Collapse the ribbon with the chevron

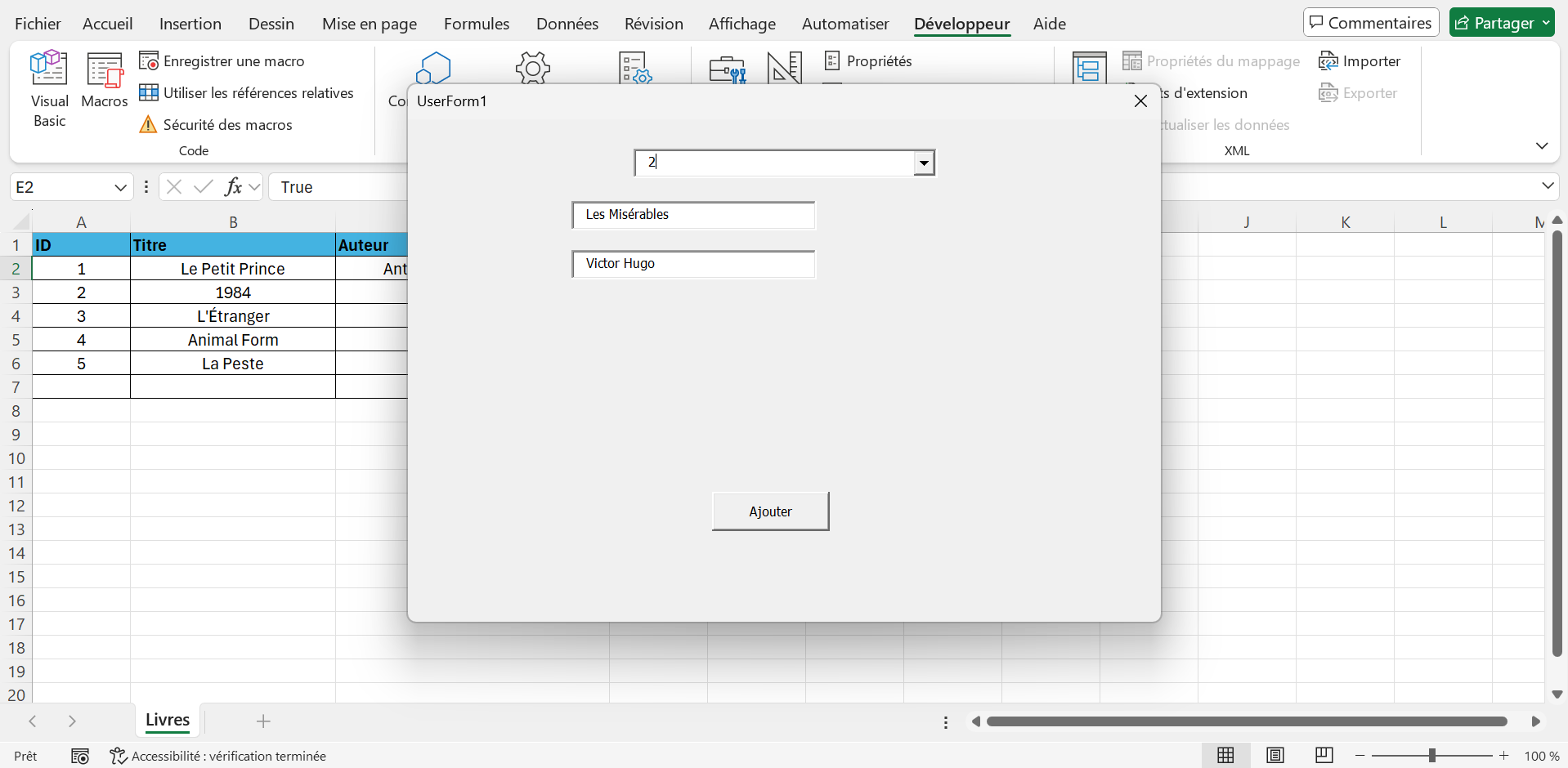(x=1542, y=146)
